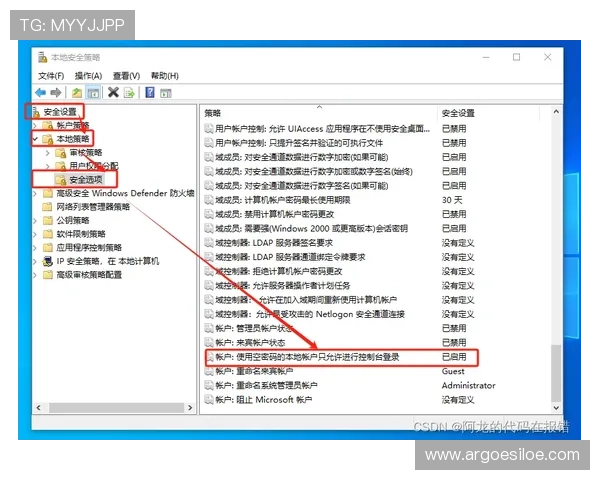
Task: Expand the 帐户策略 tree node
Action: click(x=35, y=125)
